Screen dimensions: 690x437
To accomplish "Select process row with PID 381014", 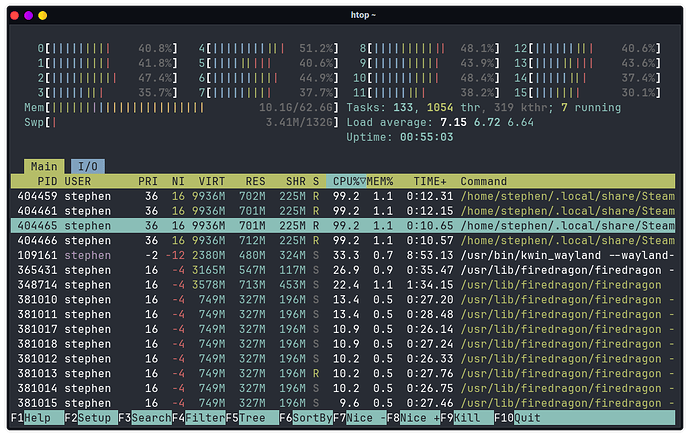I will point(343,389).
